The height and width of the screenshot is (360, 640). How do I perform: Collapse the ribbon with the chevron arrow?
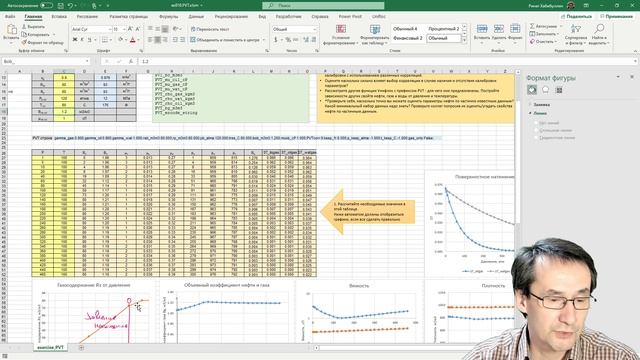(636, 51)
